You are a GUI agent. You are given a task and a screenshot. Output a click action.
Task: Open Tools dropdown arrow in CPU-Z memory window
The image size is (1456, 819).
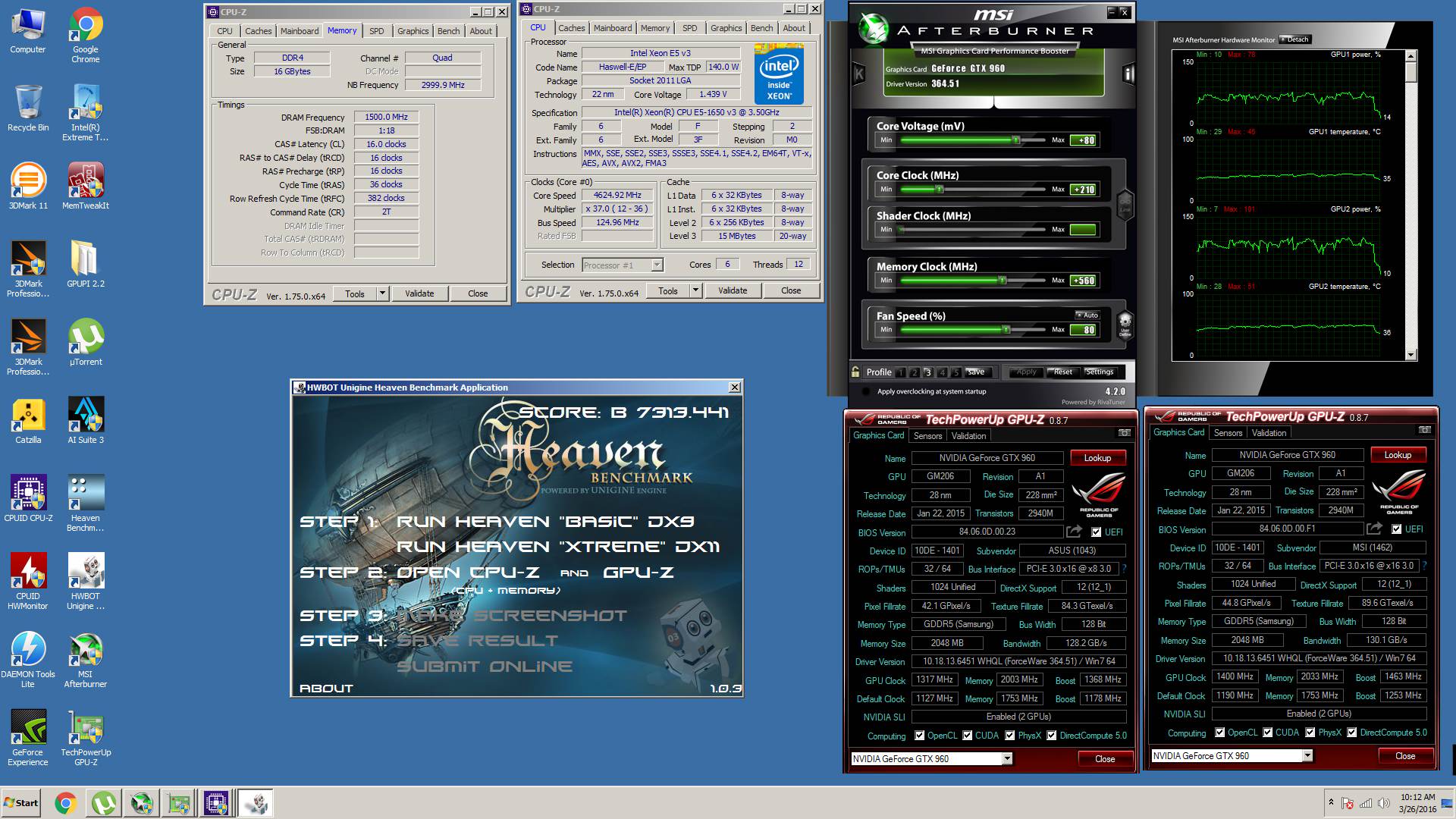(382, 293)
